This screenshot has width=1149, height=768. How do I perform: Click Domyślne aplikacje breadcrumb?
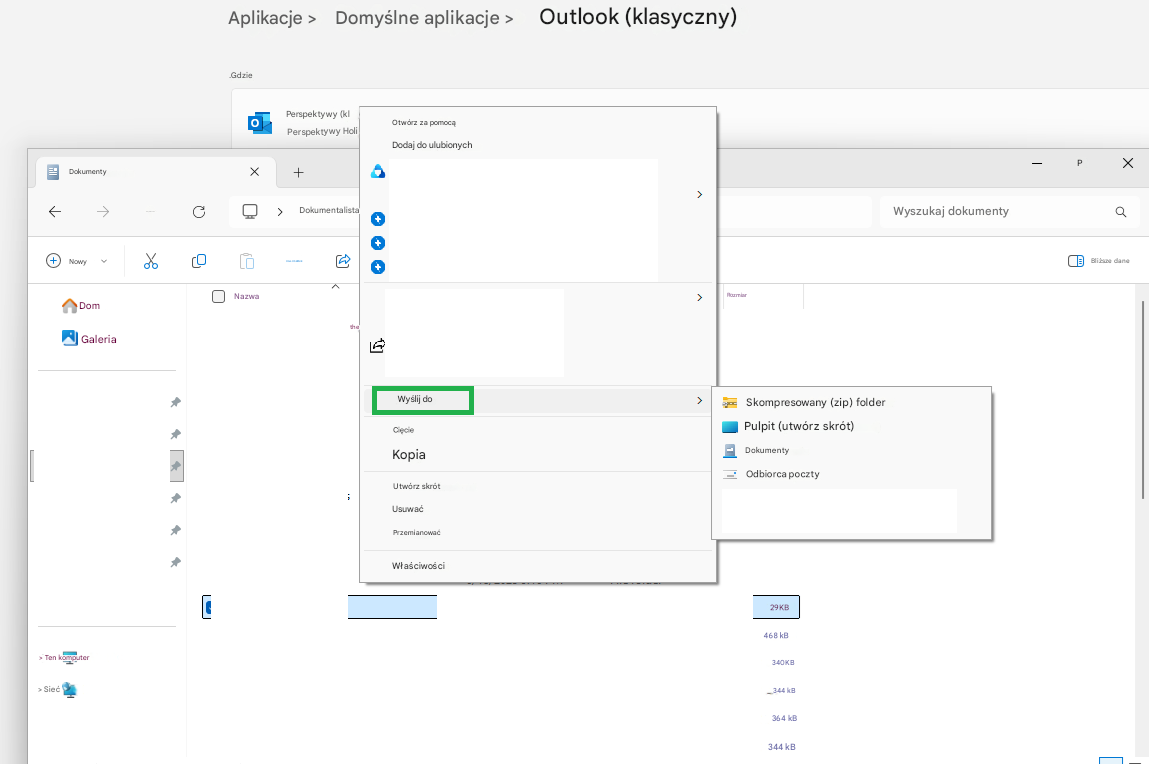417,18
